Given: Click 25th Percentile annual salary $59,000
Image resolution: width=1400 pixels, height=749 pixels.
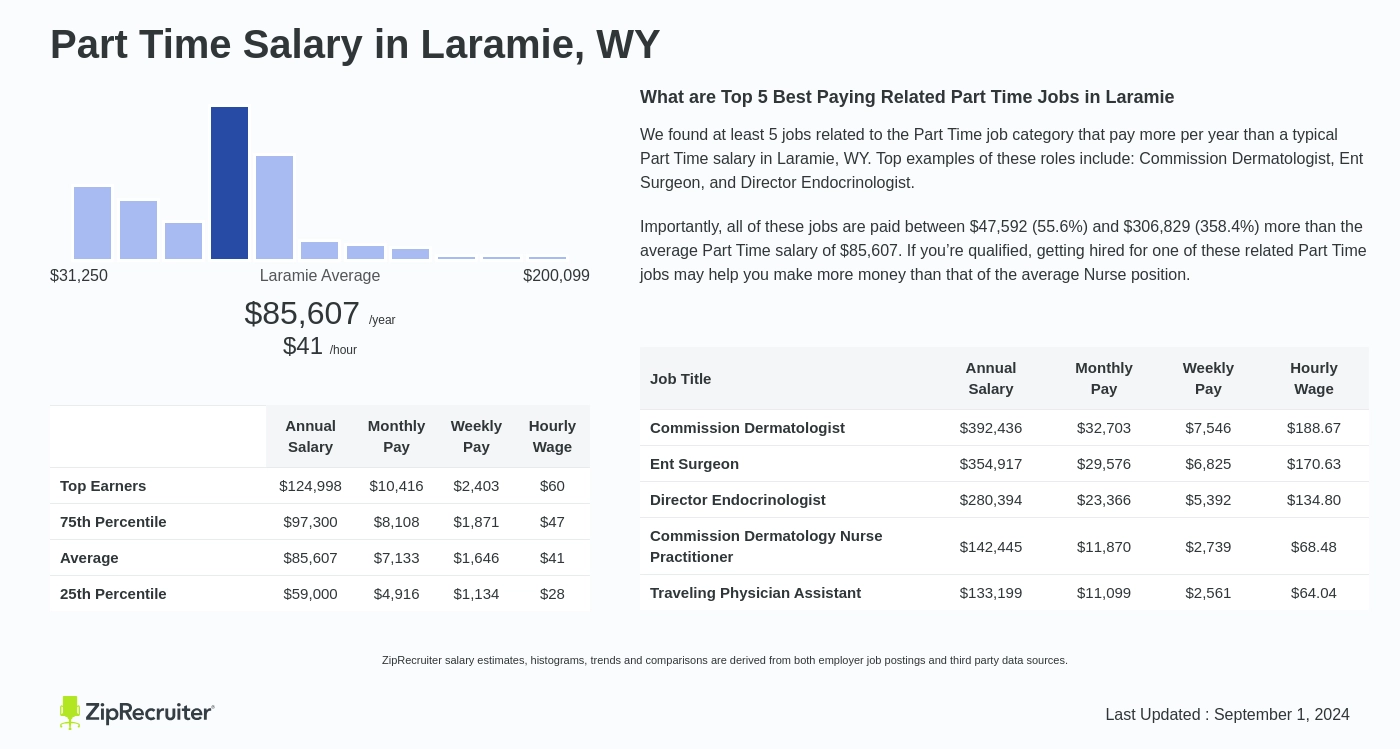Looking at the screenshot, I should click(310, 593).
